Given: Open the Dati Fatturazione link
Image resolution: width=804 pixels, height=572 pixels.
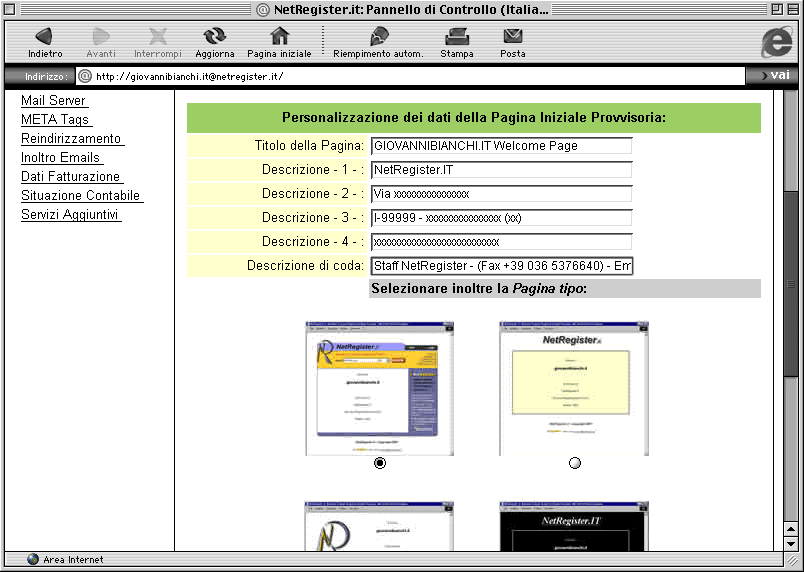Looking at the screenshot, I should [x=72, y=176].
